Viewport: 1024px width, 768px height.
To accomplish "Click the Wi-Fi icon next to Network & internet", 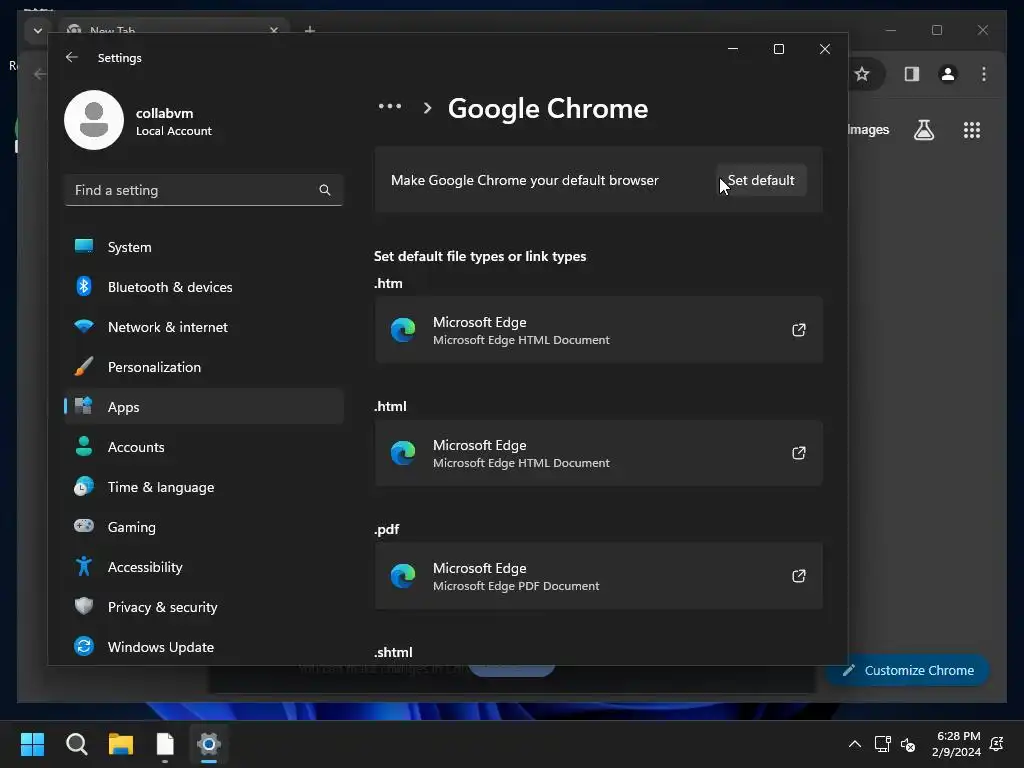I will [84, 326].
